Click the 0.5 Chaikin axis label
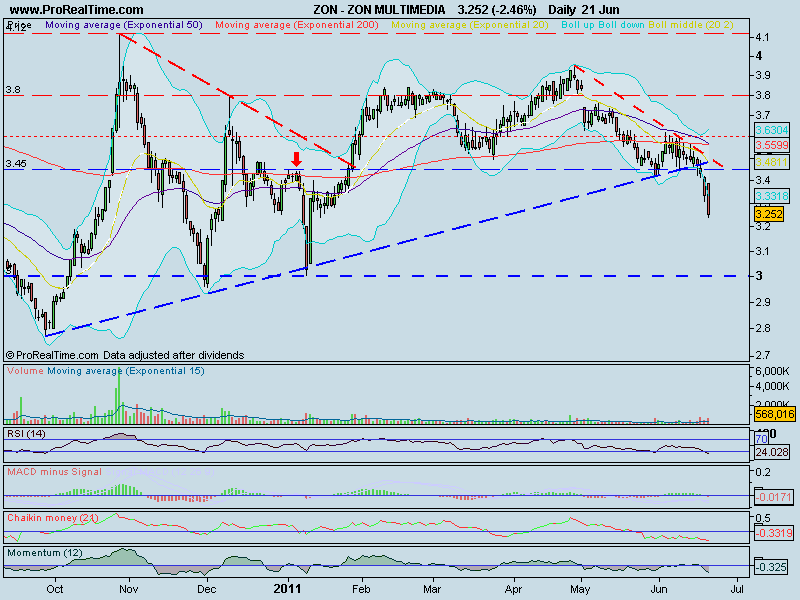 click(x=763, y=518)
